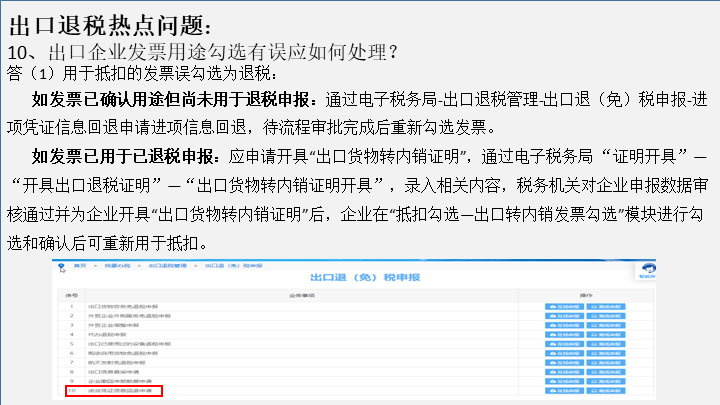The width and height of the screenshot is (720, 405).
Task: Select row text 企业撤回申报数据申请
Action: [x=119, y=382]
